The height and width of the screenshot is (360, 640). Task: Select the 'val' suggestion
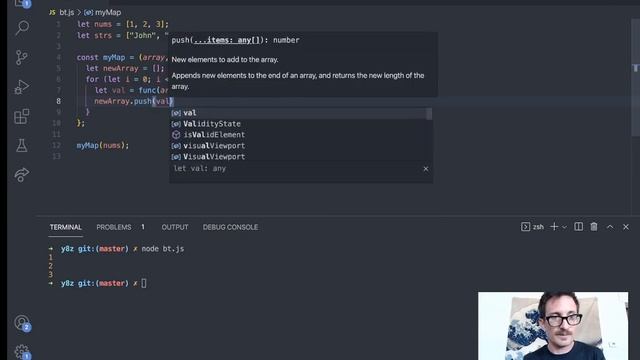[x=300, y=113]
